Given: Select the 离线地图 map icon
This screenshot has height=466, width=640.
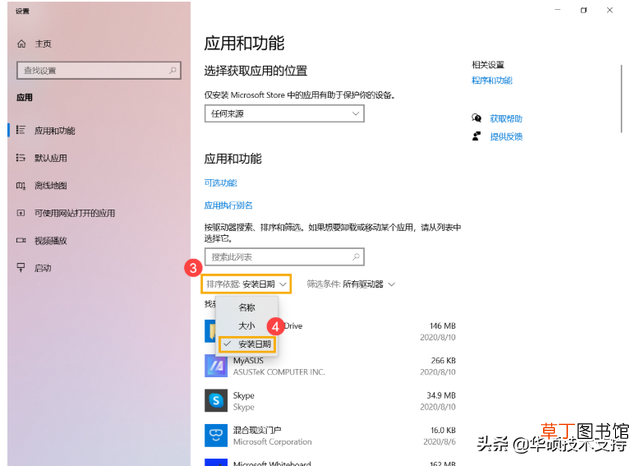Looking at the screenshot, I should coord(20,186).
